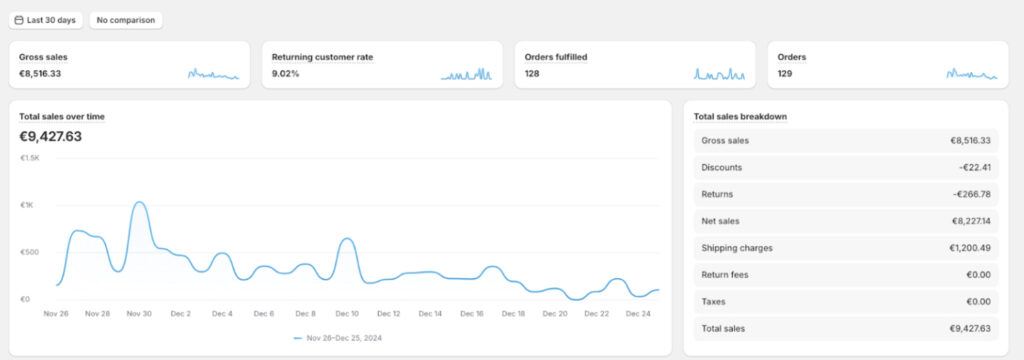This screenshot has height=360, width=1024.
Task: Select the Discounts row in breakdown
Action: click(846, 167)
